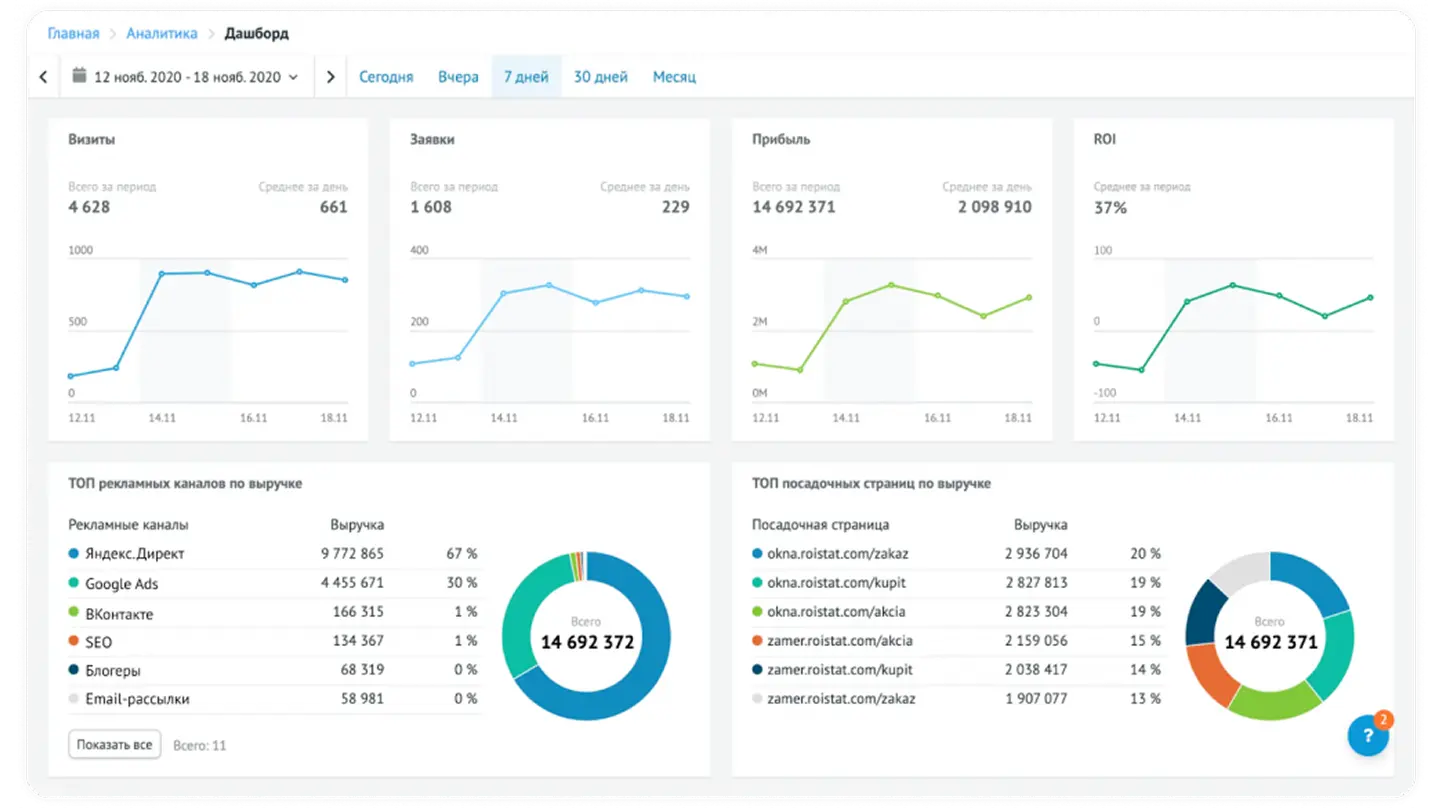Click the ВКонтакте channel row
This screenshot has height=808, width=1440.
click(275, 612)
